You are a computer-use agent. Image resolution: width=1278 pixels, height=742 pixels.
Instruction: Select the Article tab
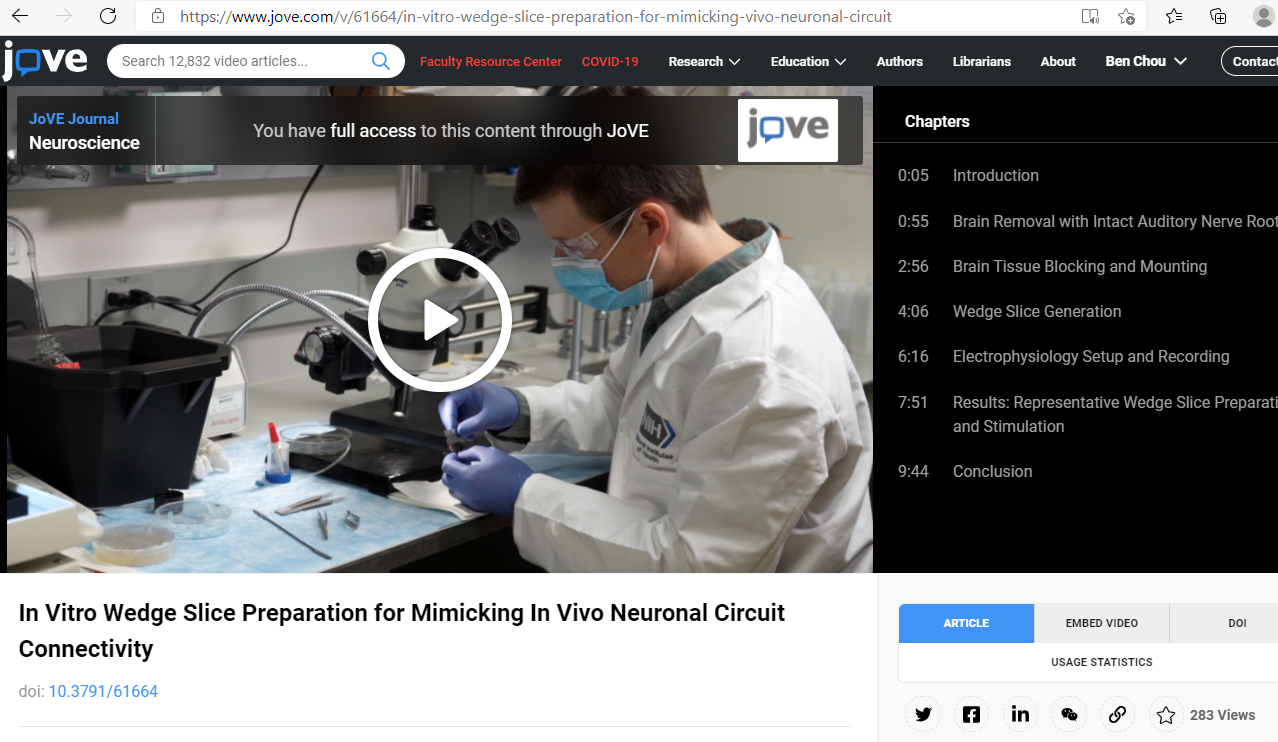(x=966, y=623)
